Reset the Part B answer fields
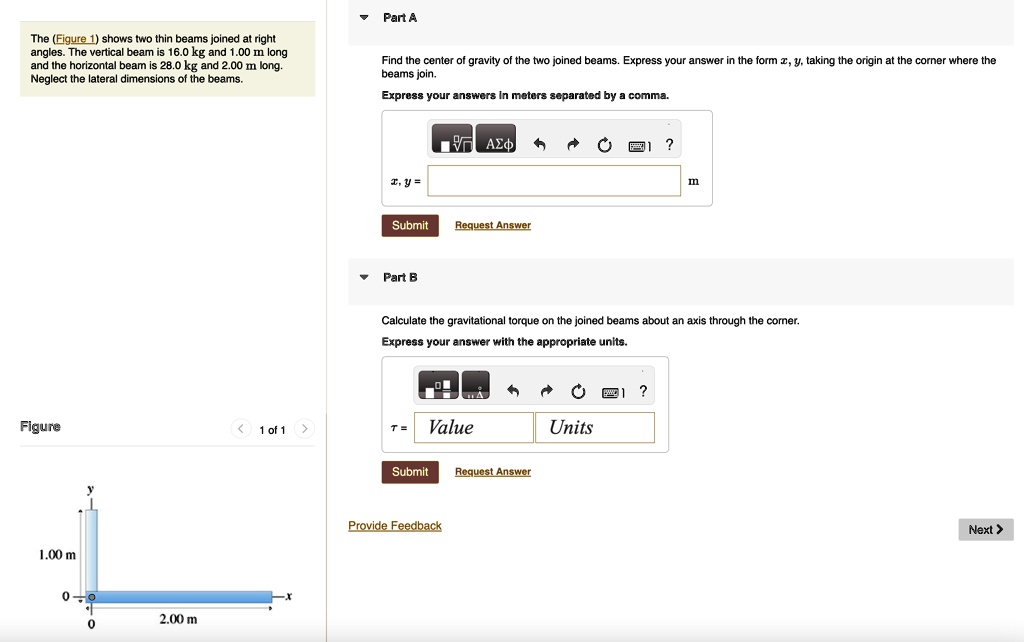The width and height of the screenshot is (1024, 642). 578,391
